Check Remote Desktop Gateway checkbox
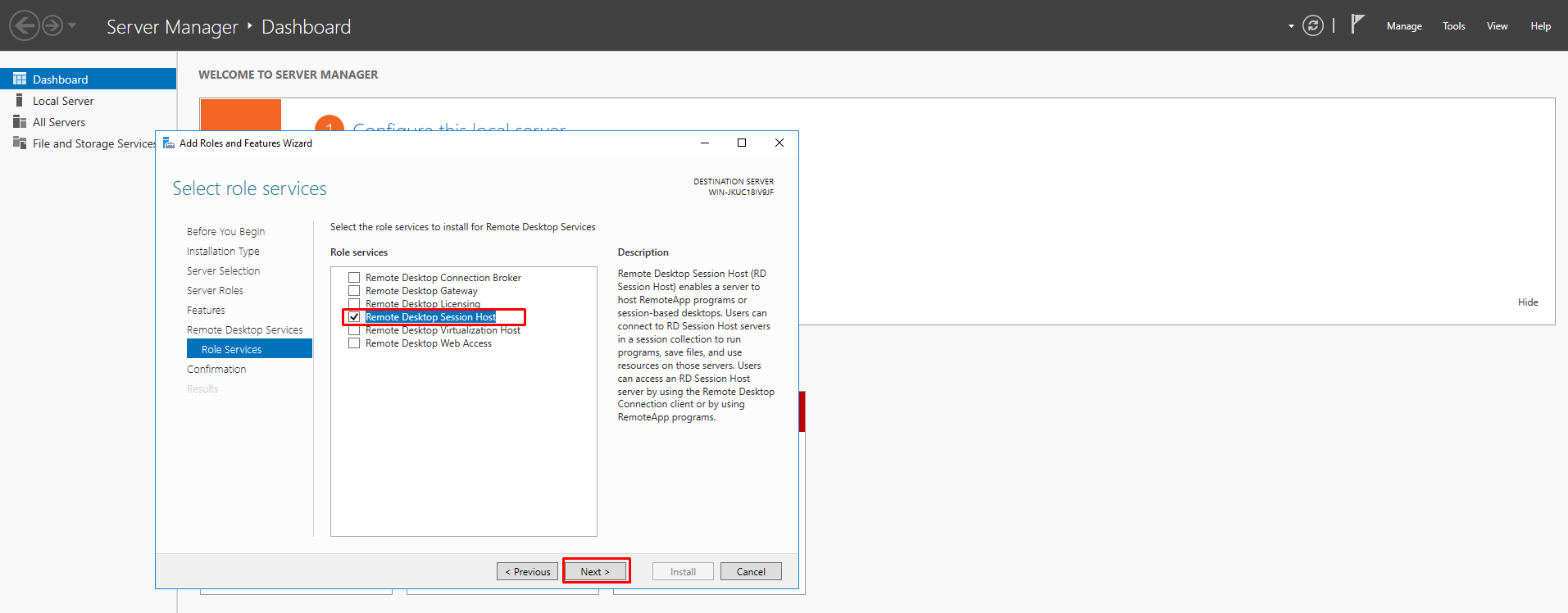The height and width of the screenshot is (613, 1568). click(x=354, y=291)
